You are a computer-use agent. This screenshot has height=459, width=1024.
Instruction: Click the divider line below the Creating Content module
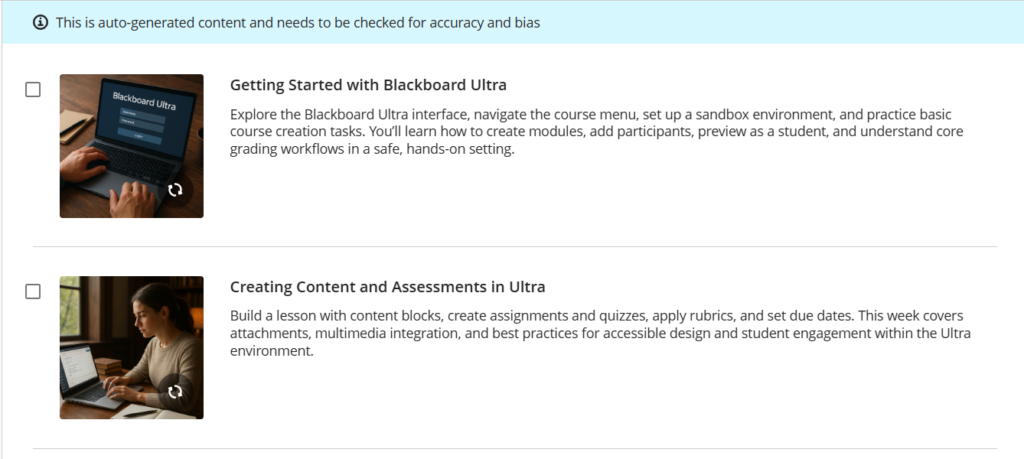coord(515,449)
